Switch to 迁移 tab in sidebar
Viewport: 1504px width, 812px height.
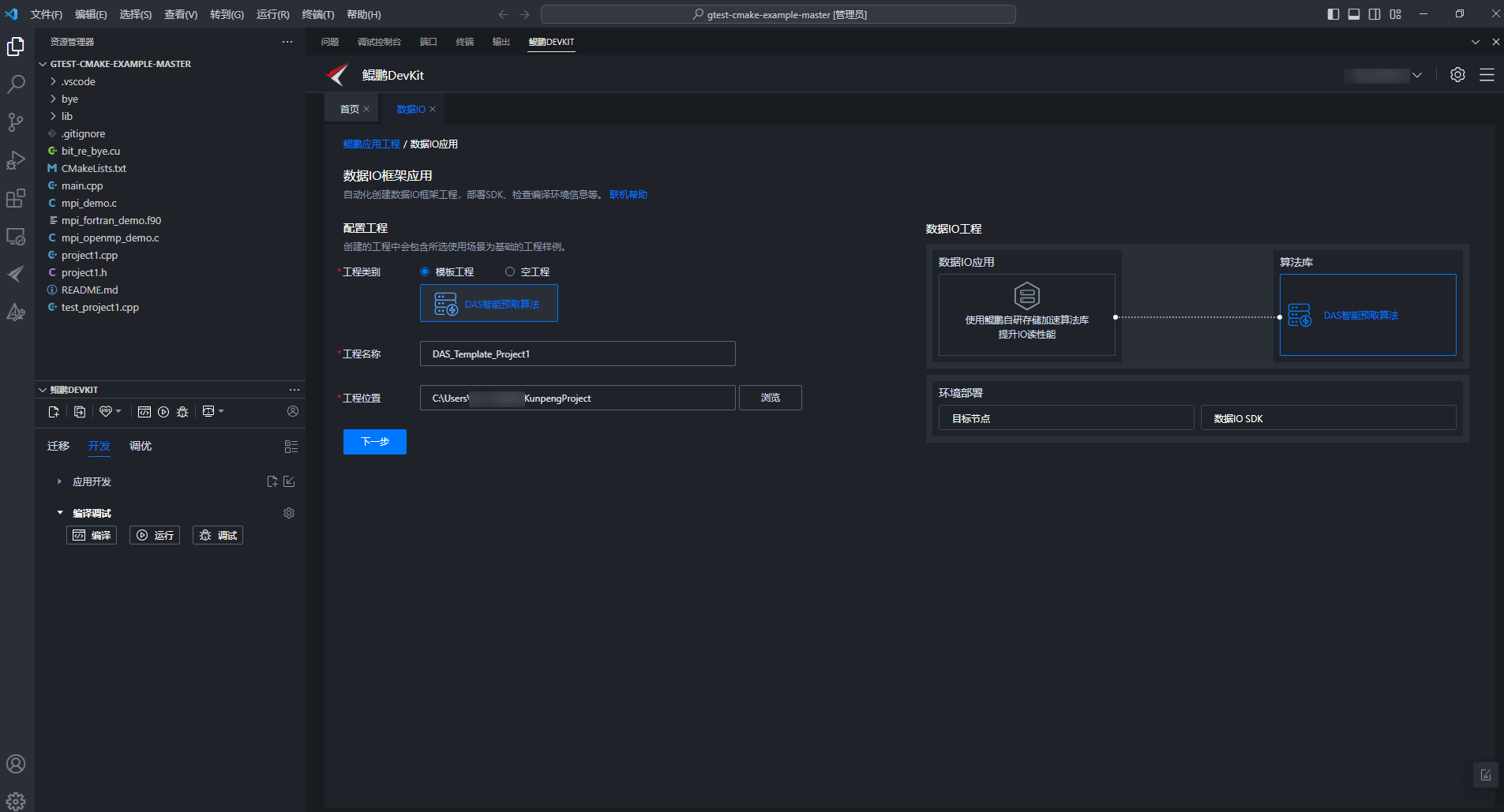pyautogui.click(x=58, y=446)
